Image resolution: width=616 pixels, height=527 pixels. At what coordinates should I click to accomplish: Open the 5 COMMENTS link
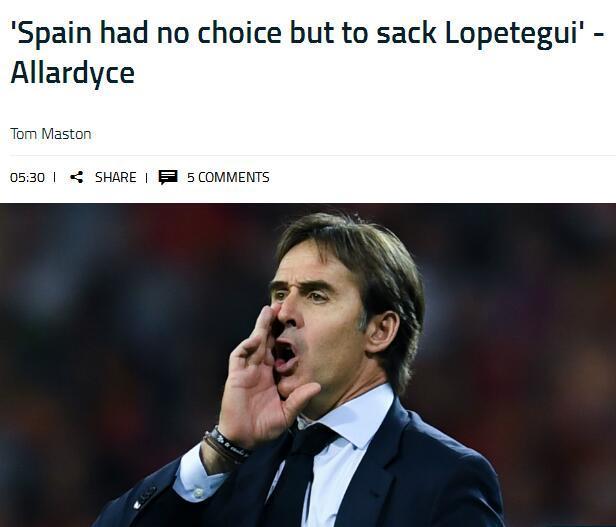click(x=228, y=177)
